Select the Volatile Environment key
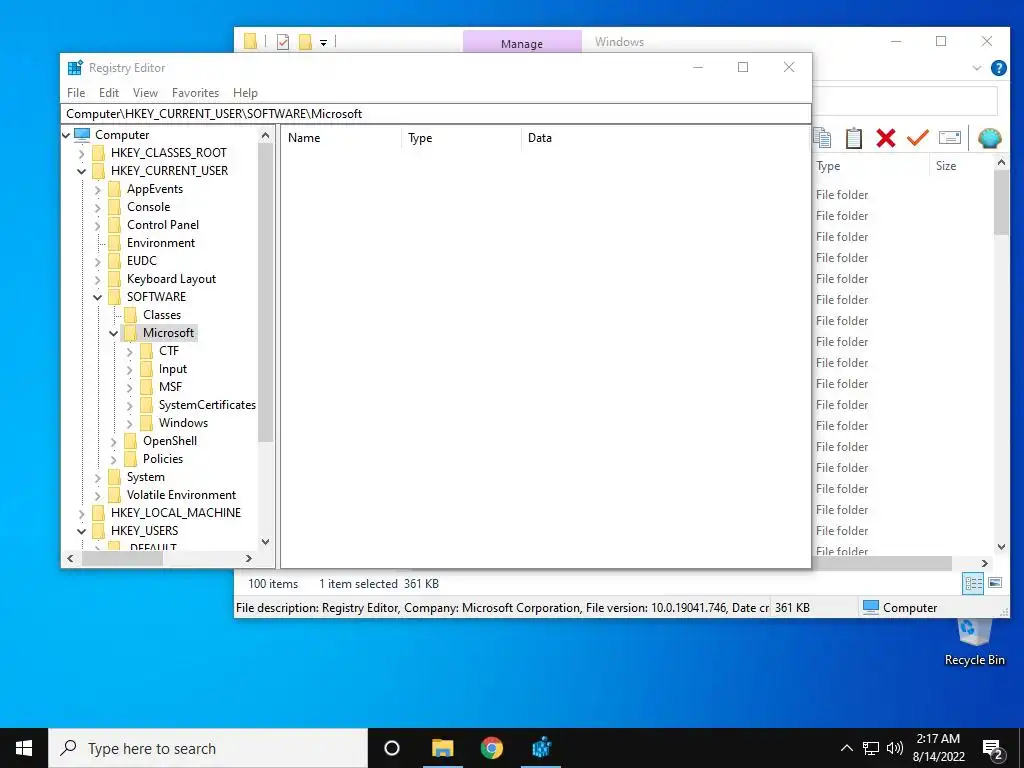 coord(181,495)
